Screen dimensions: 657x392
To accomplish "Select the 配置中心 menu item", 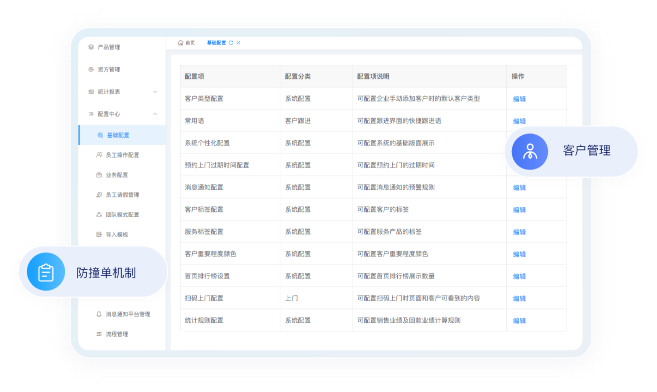I will (x=109, y=114).
